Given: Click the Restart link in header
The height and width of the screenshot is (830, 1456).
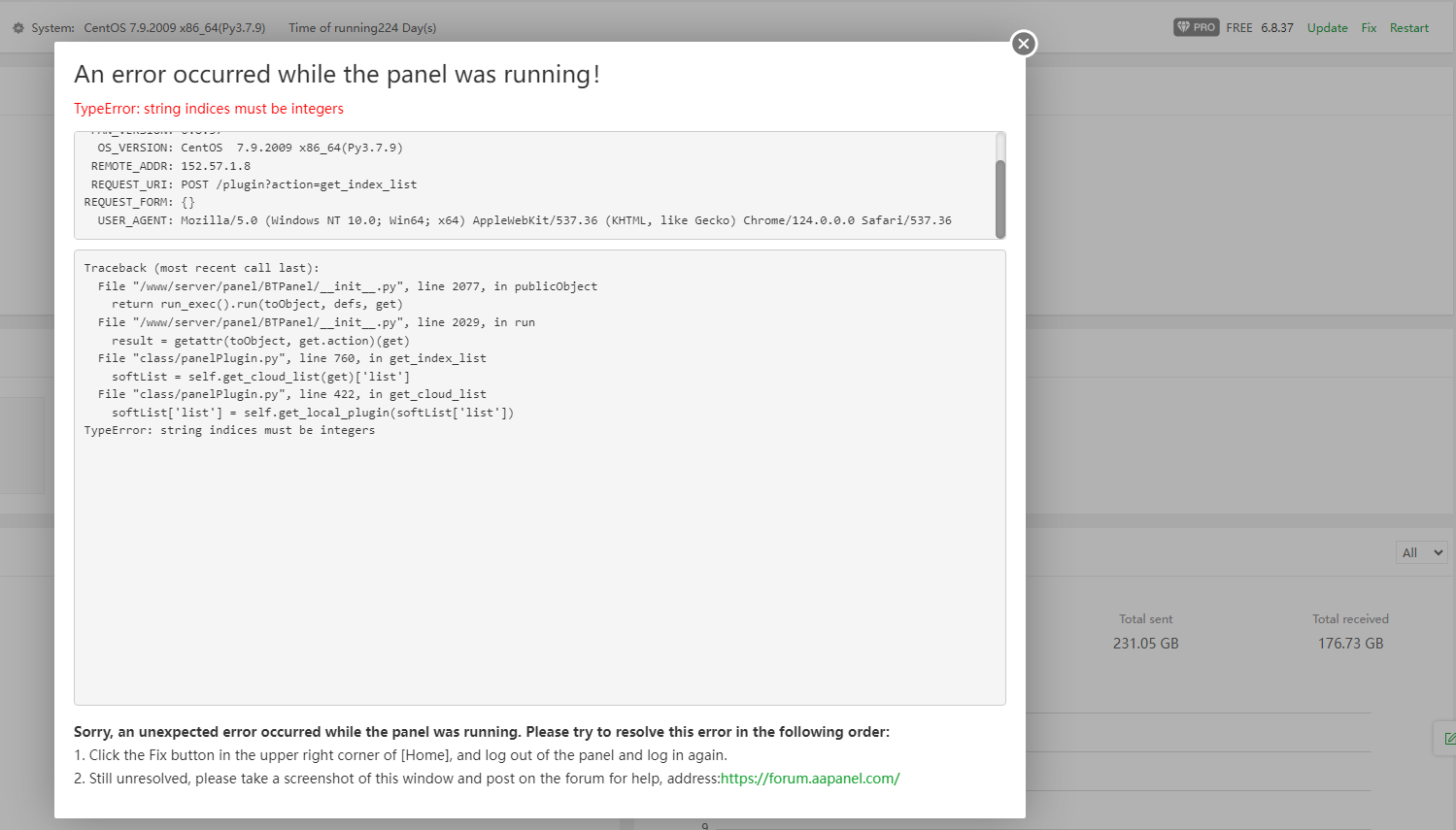Looking at the screenshot, I should point(1409,28).
